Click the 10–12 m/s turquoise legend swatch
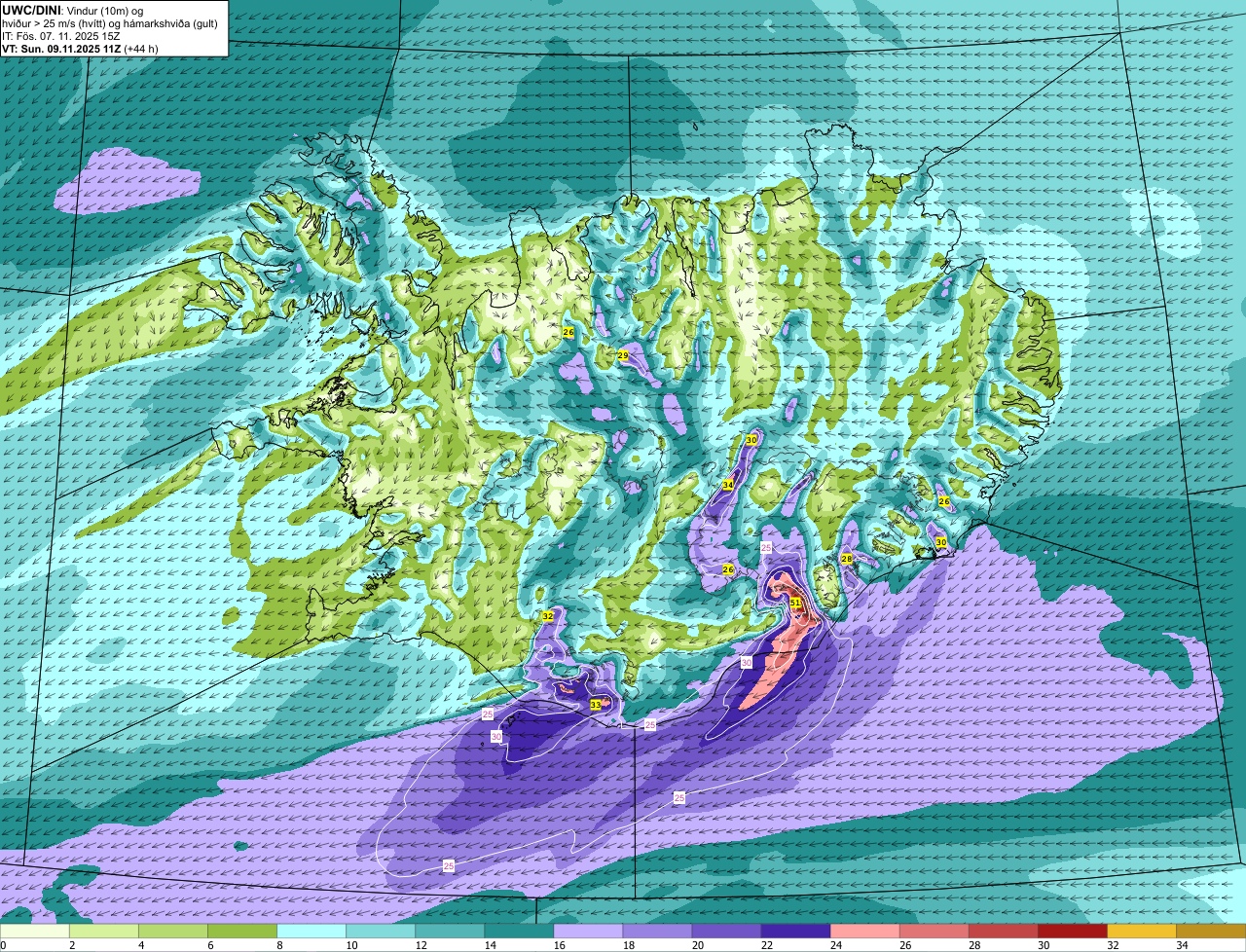The height and width of the screenshot is (952, 1246). [381, 932]
